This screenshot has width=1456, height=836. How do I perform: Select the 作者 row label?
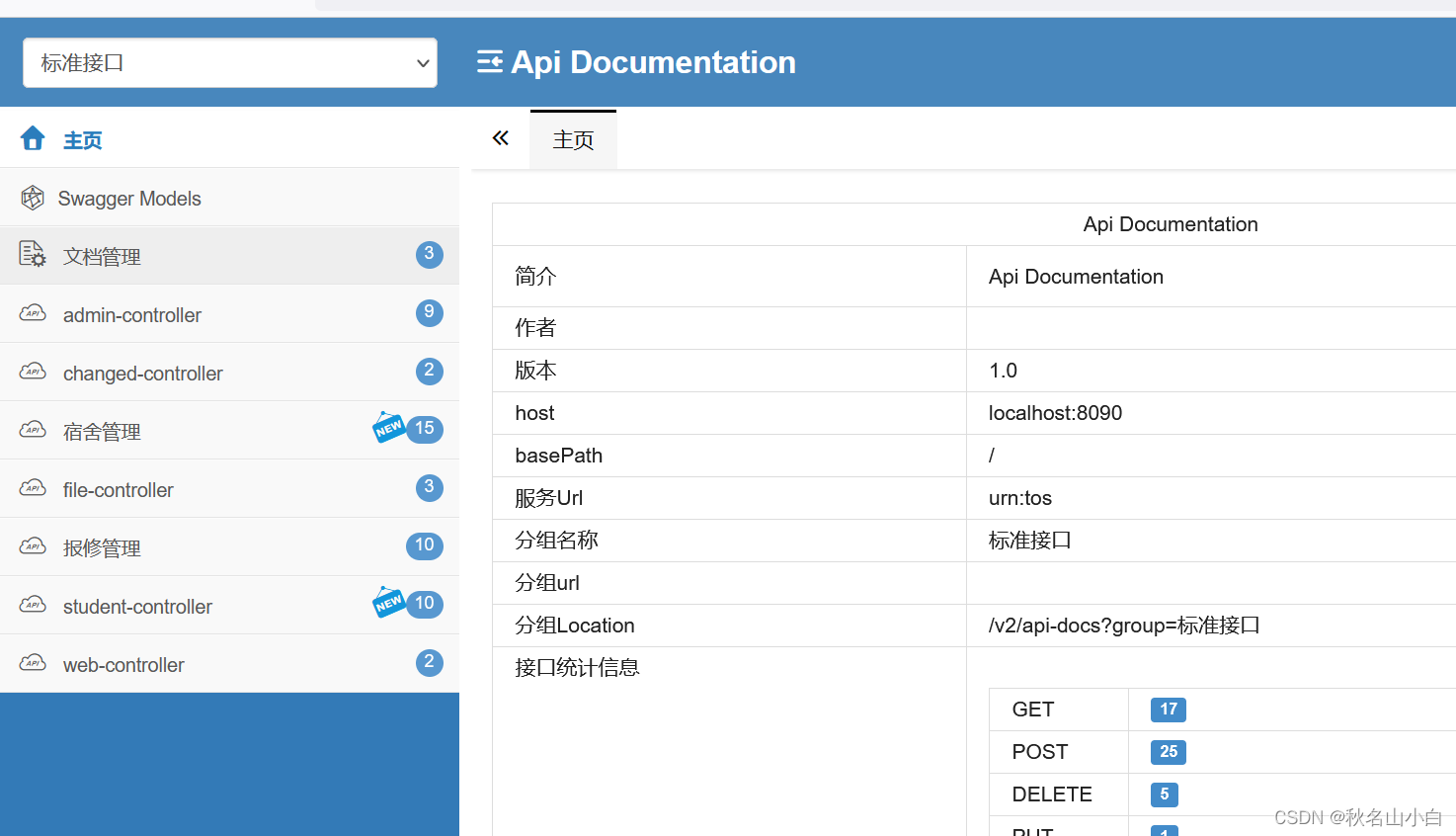click(535, 328)
